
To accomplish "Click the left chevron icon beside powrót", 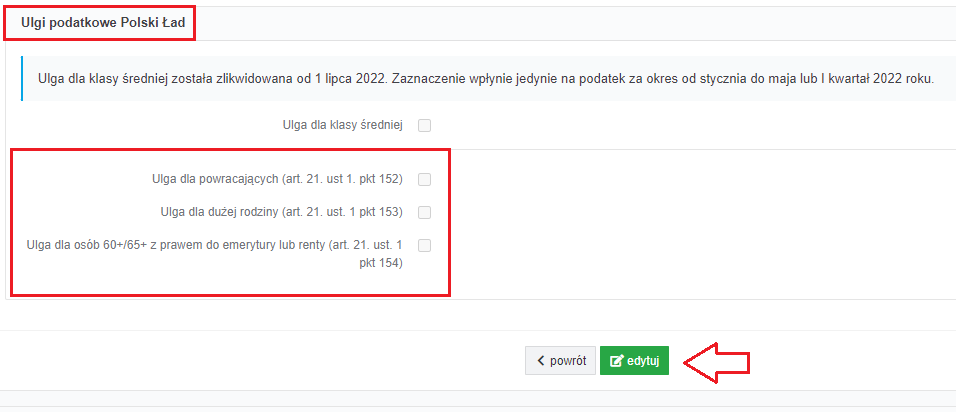I will click(x=540, y=361).
